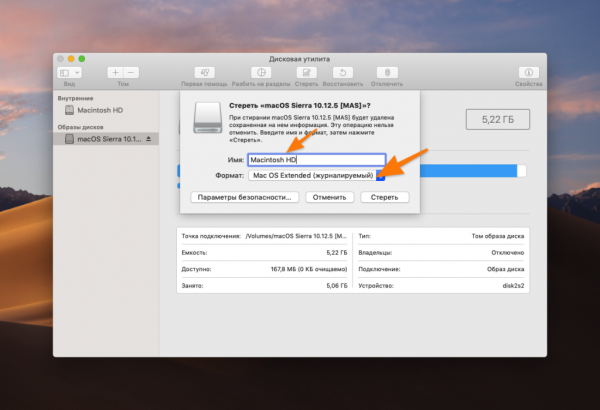Click connection value Образ диска
Screen dimensions: 600x410
[505, 269]
